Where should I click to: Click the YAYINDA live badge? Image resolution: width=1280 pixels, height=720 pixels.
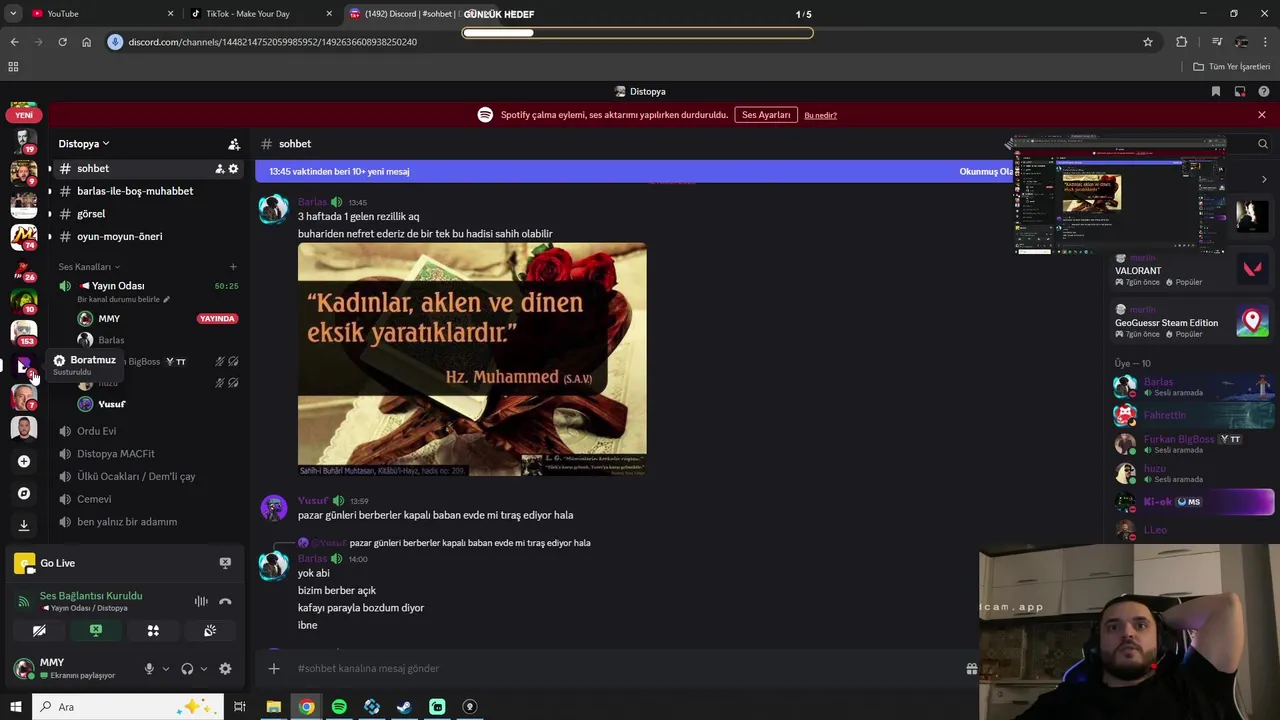[217, 319]
